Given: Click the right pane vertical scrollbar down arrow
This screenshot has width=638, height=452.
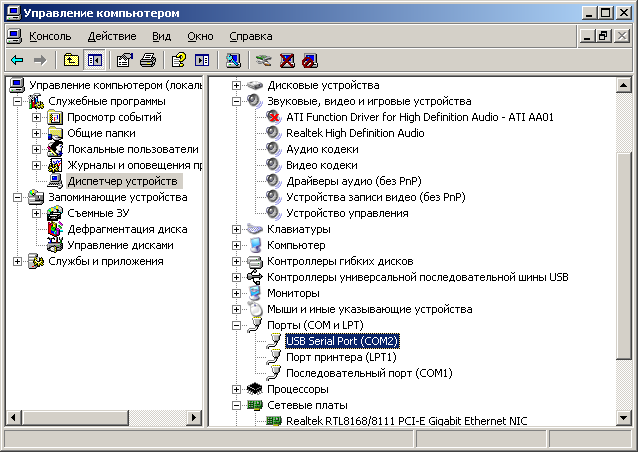Looking at the screenshot, I should click(x=625, y=419).
